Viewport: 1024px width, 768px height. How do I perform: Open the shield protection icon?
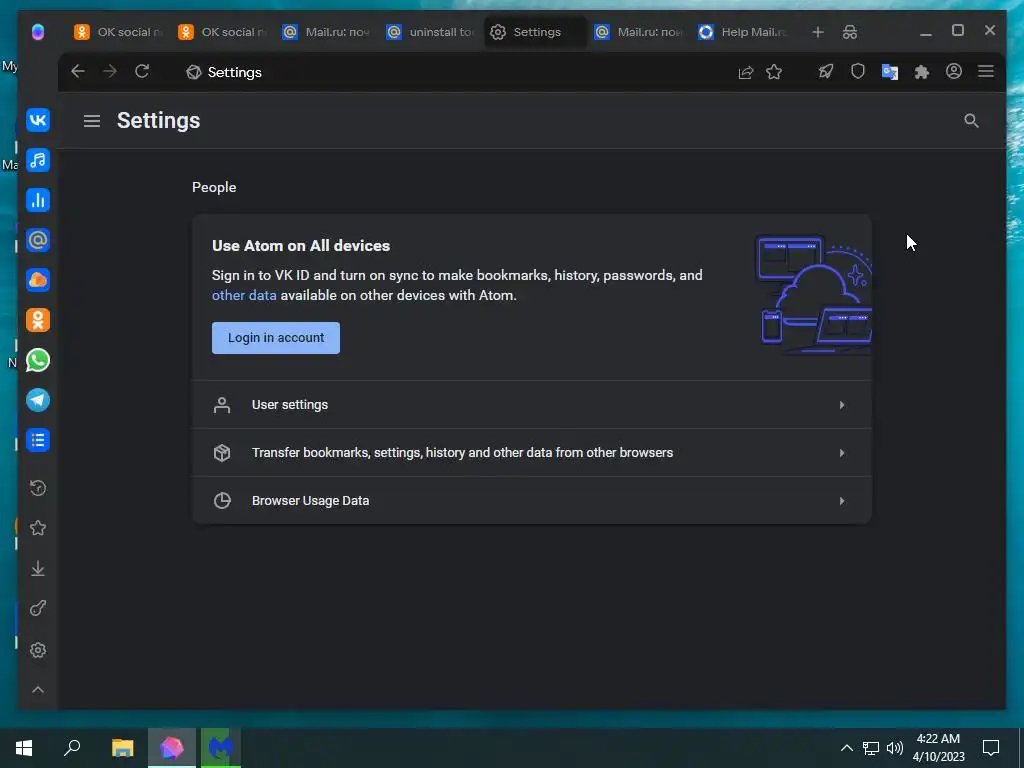857,71
